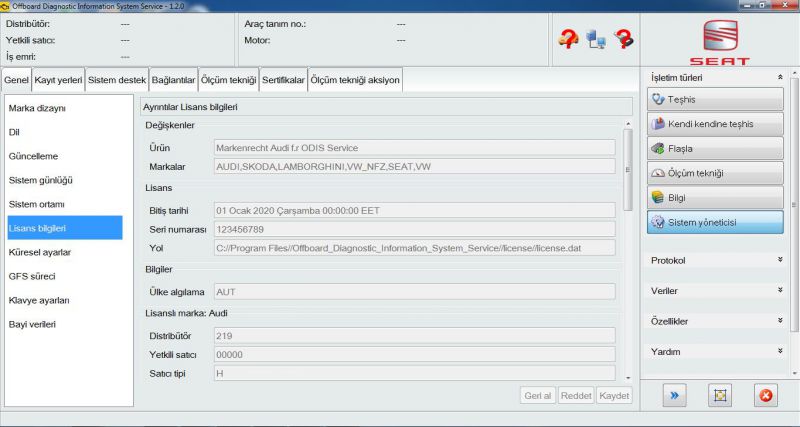Click the gauge icon on Ölçüm tekniği

click(658, 173)
